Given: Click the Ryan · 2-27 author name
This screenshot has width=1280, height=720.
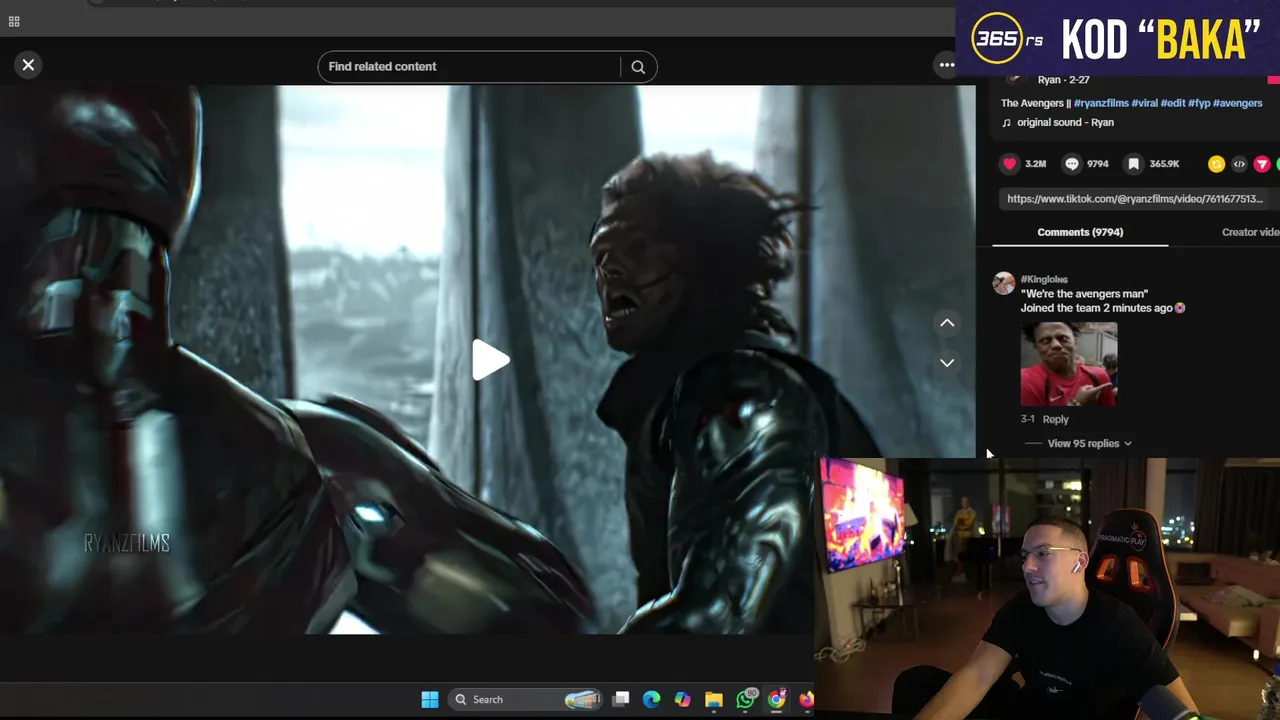Looking at the screenshot, I should click(x=1064, y=80).
